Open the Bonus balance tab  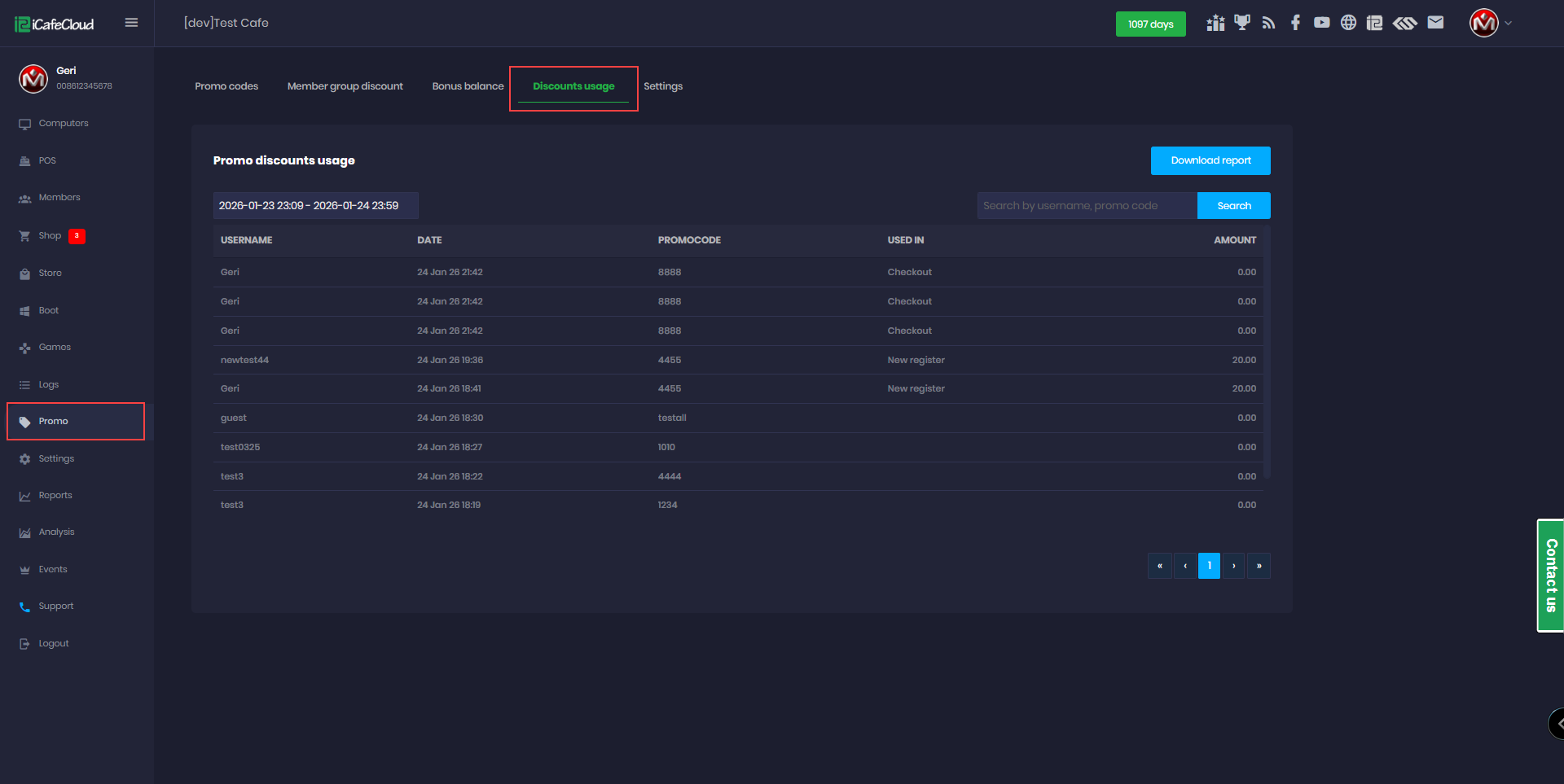click(468, 86)
